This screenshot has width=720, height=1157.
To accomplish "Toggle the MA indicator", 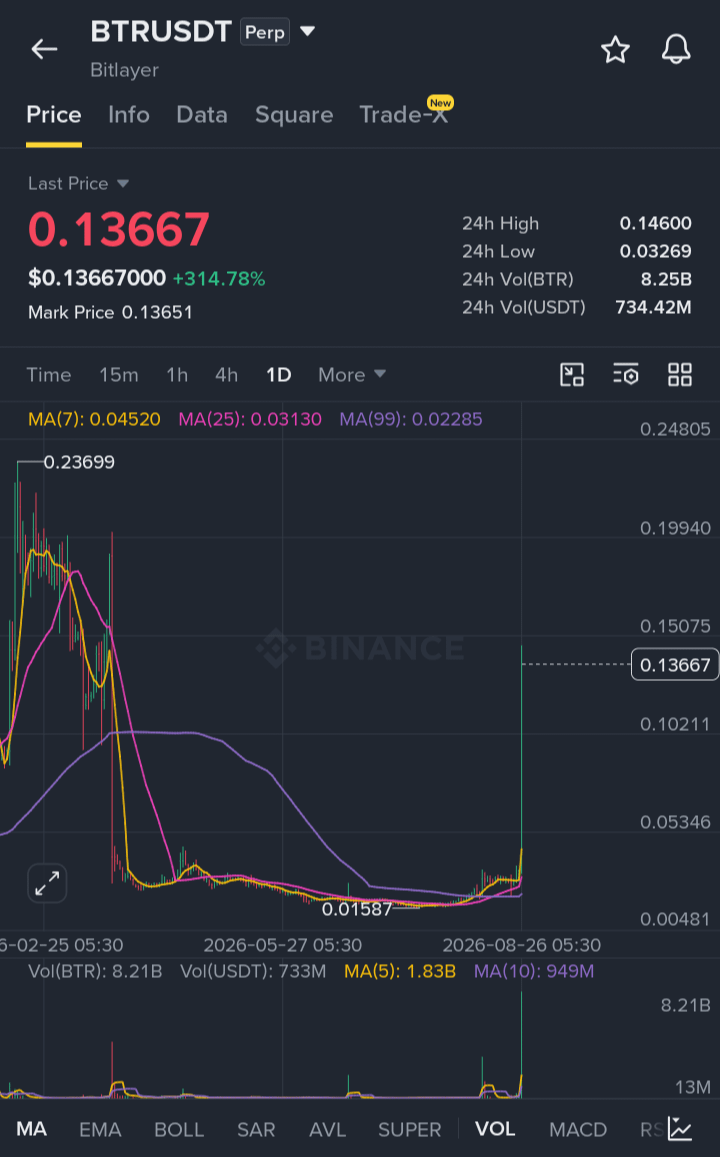I will tap(32, 1129).
